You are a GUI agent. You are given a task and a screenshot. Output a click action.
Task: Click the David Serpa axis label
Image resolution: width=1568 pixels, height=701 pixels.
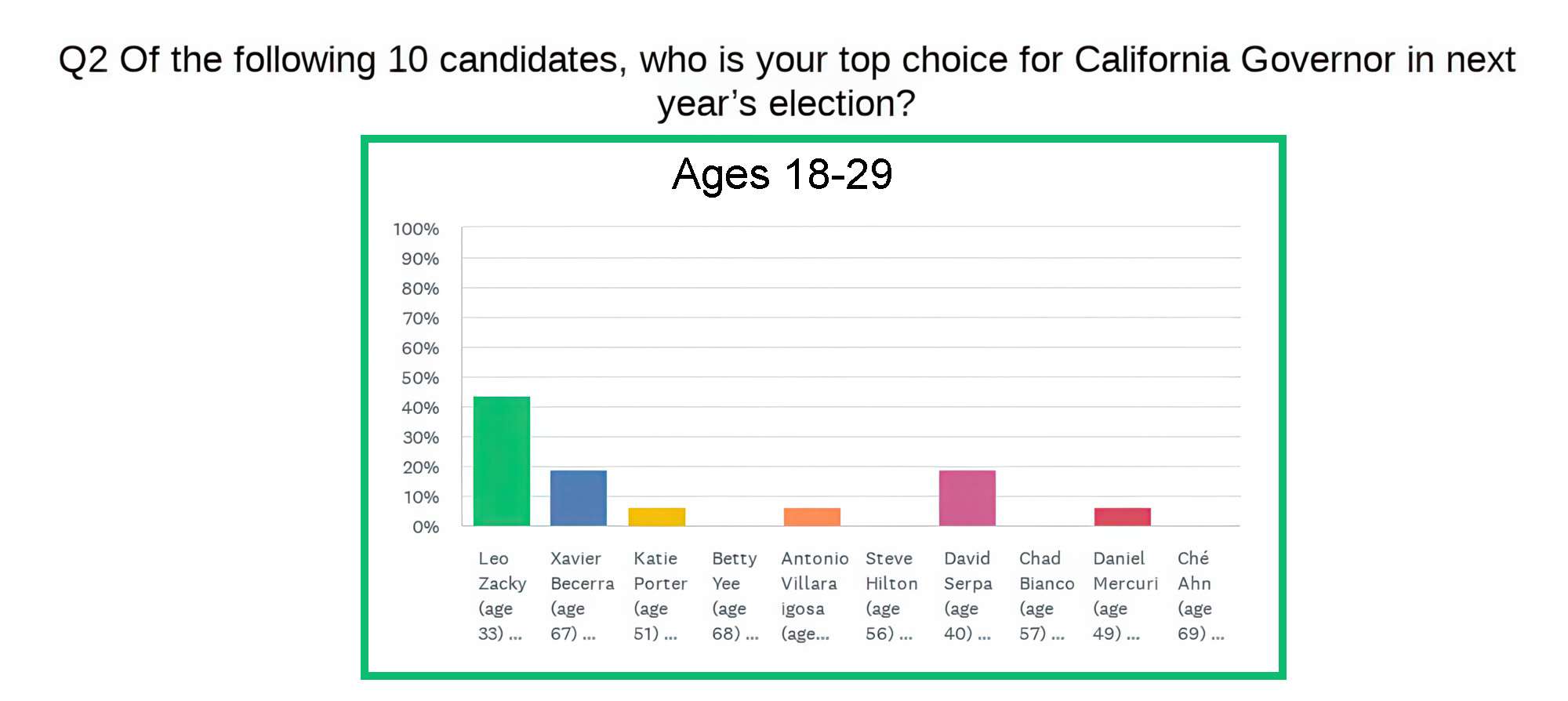(x=967, y=596)
